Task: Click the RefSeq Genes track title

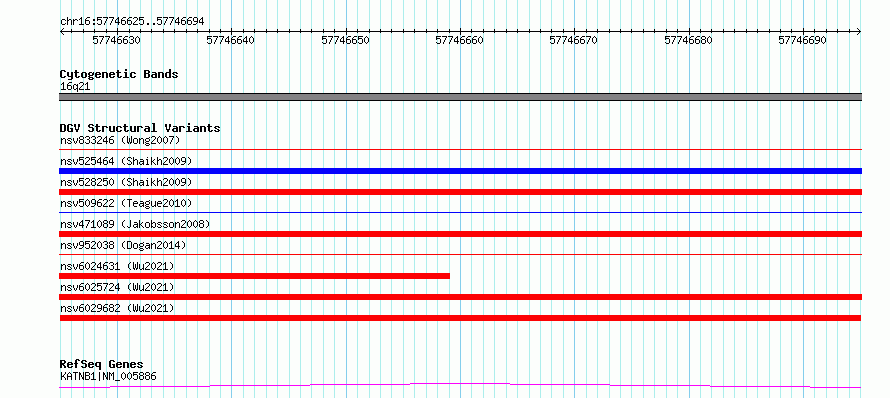Action: coord(102,365)
